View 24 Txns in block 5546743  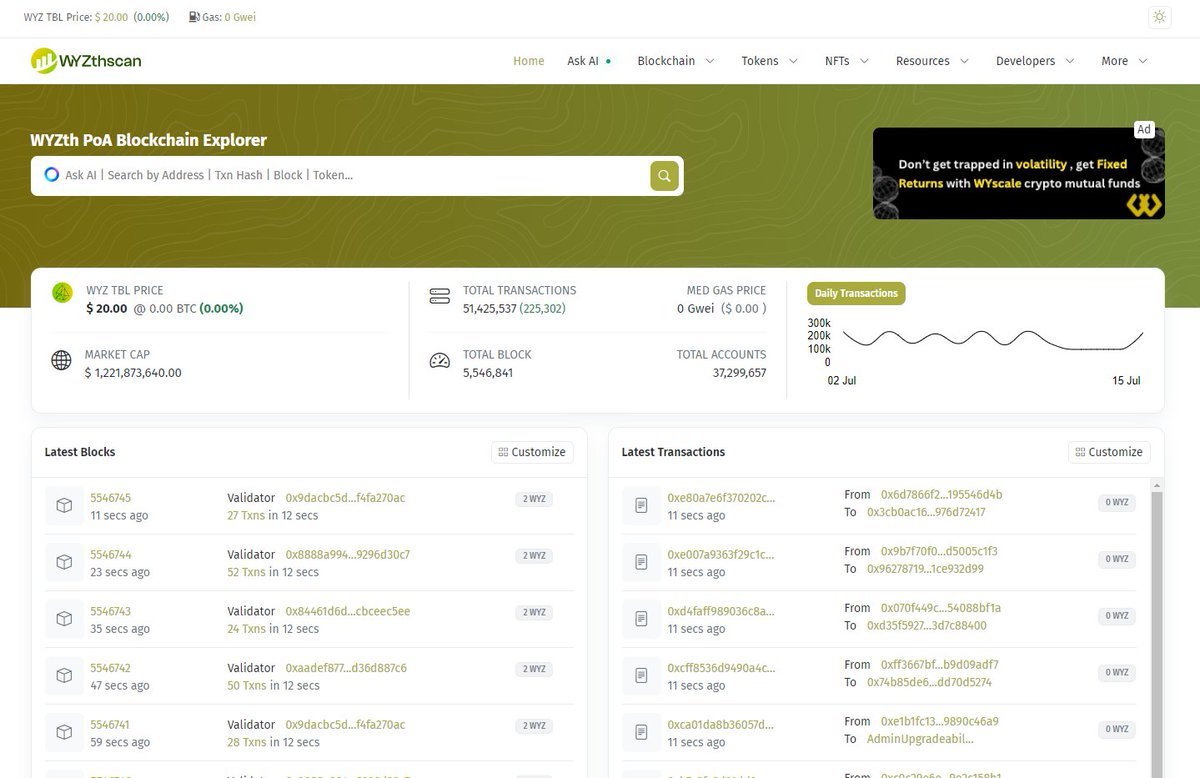[246, 629]
